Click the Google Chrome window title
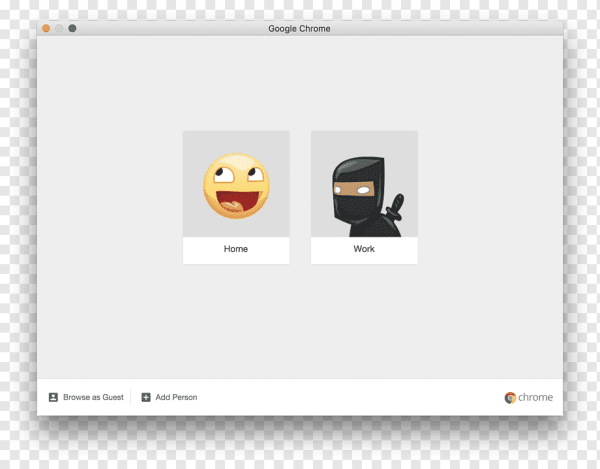This screenshot has height=469, width=600. (x=299, y=28)
